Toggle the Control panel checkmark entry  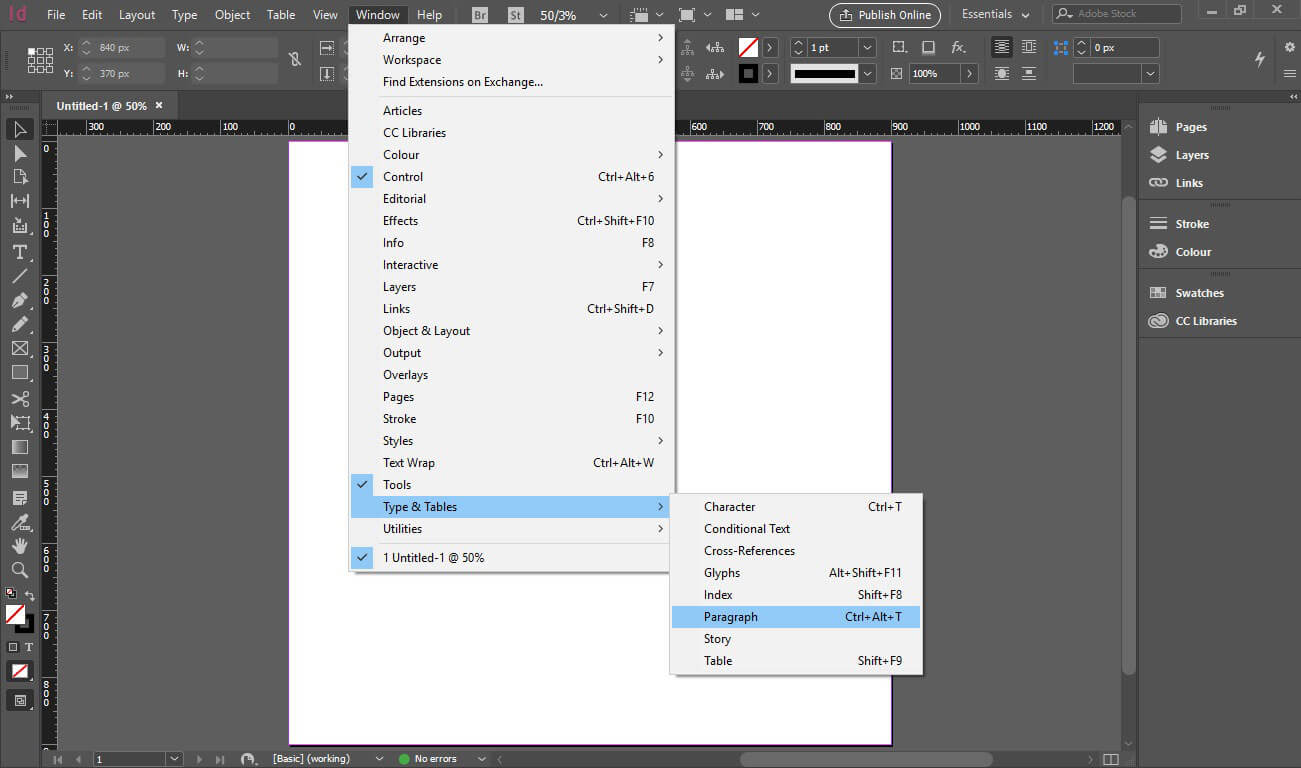point(512,177)
